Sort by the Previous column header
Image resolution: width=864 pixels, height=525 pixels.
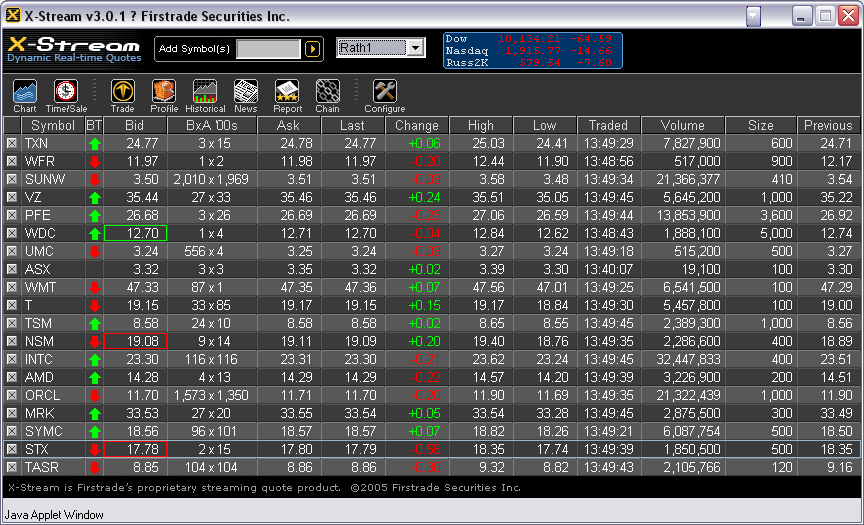[x=828, y=126]
